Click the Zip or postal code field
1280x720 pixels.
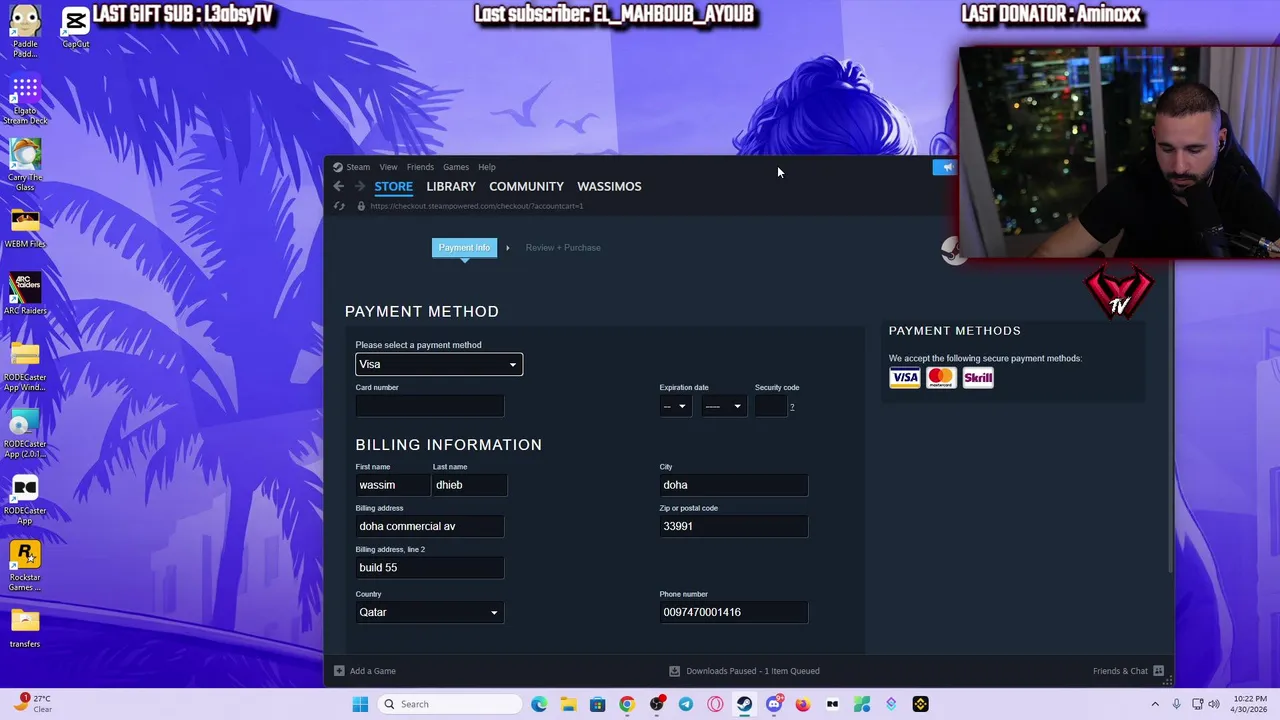[x=734, y=526]
